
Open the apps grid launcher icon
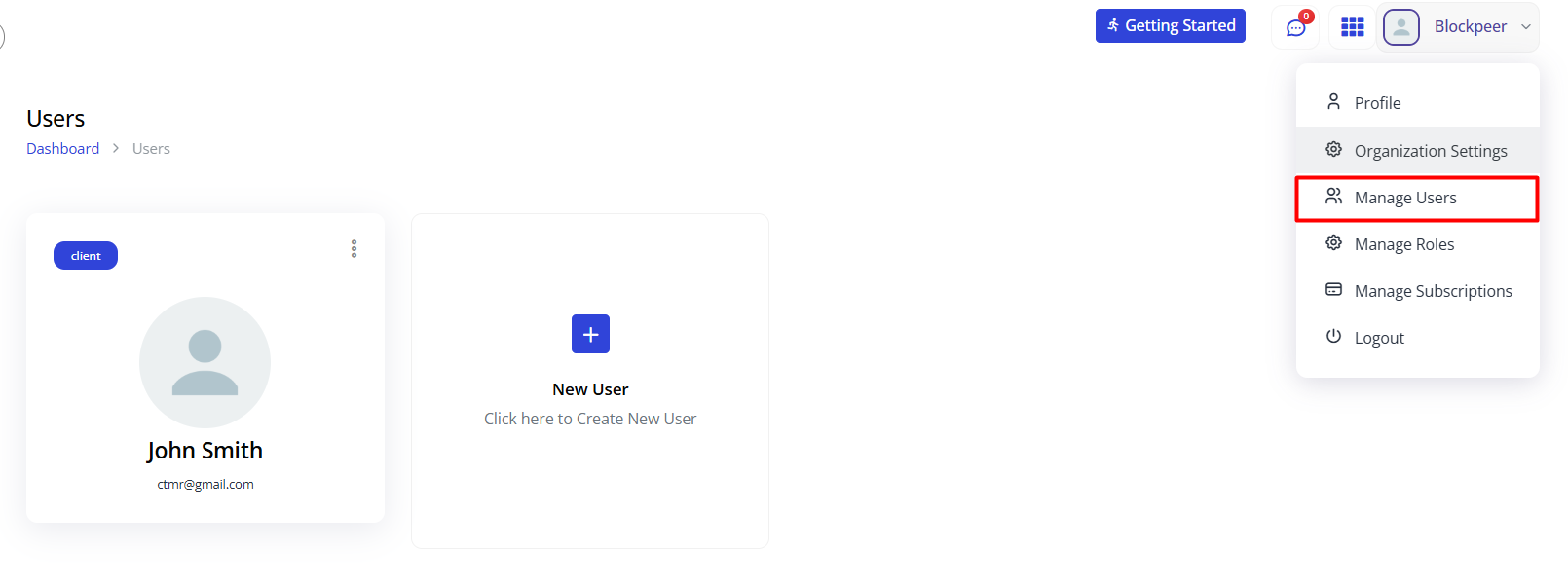click(1352, 27)
